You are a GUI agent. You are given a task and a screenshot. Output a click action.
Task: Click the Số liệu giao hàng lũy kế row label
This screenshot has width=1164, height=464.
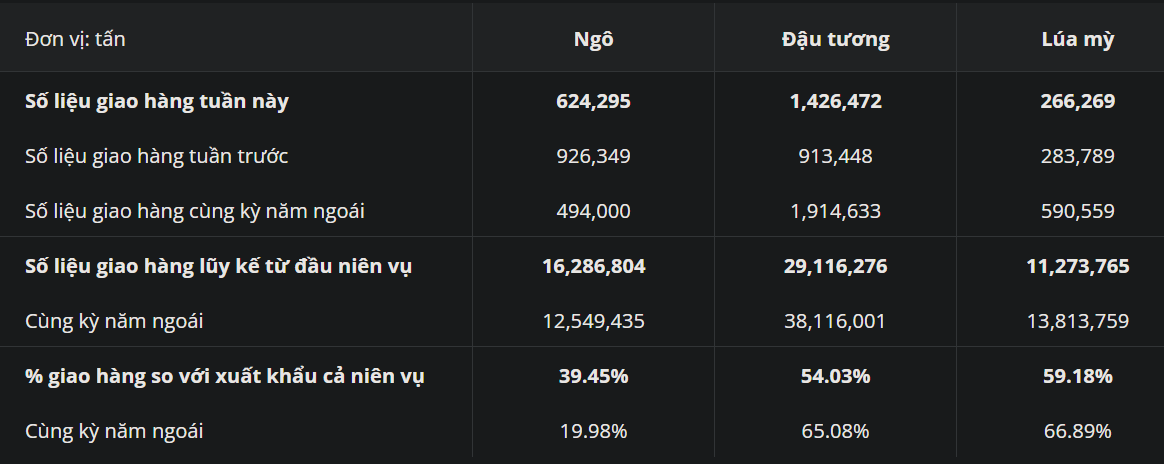[219, 266]
